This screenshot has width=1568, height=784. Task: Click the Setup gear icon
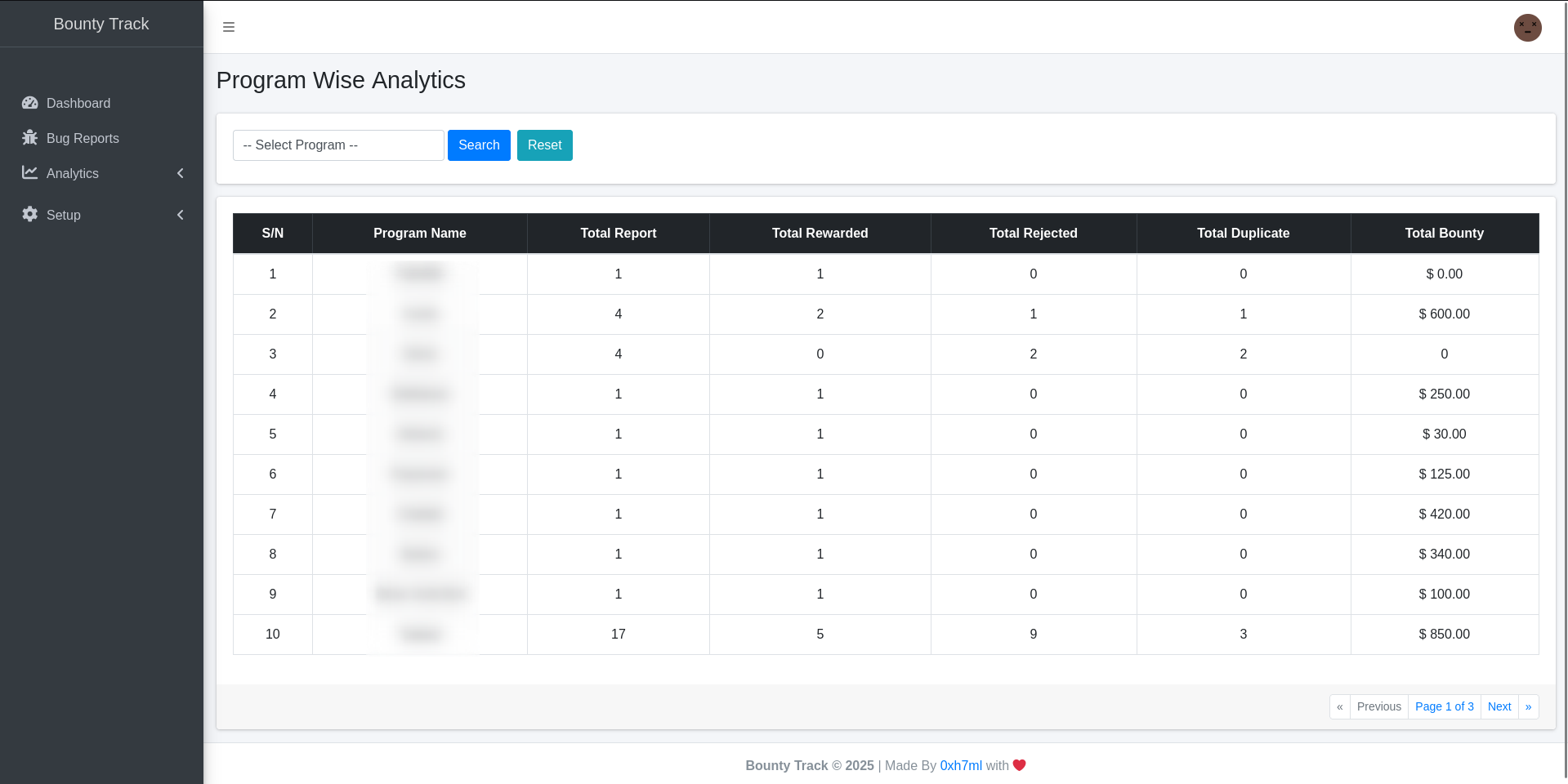30,214
